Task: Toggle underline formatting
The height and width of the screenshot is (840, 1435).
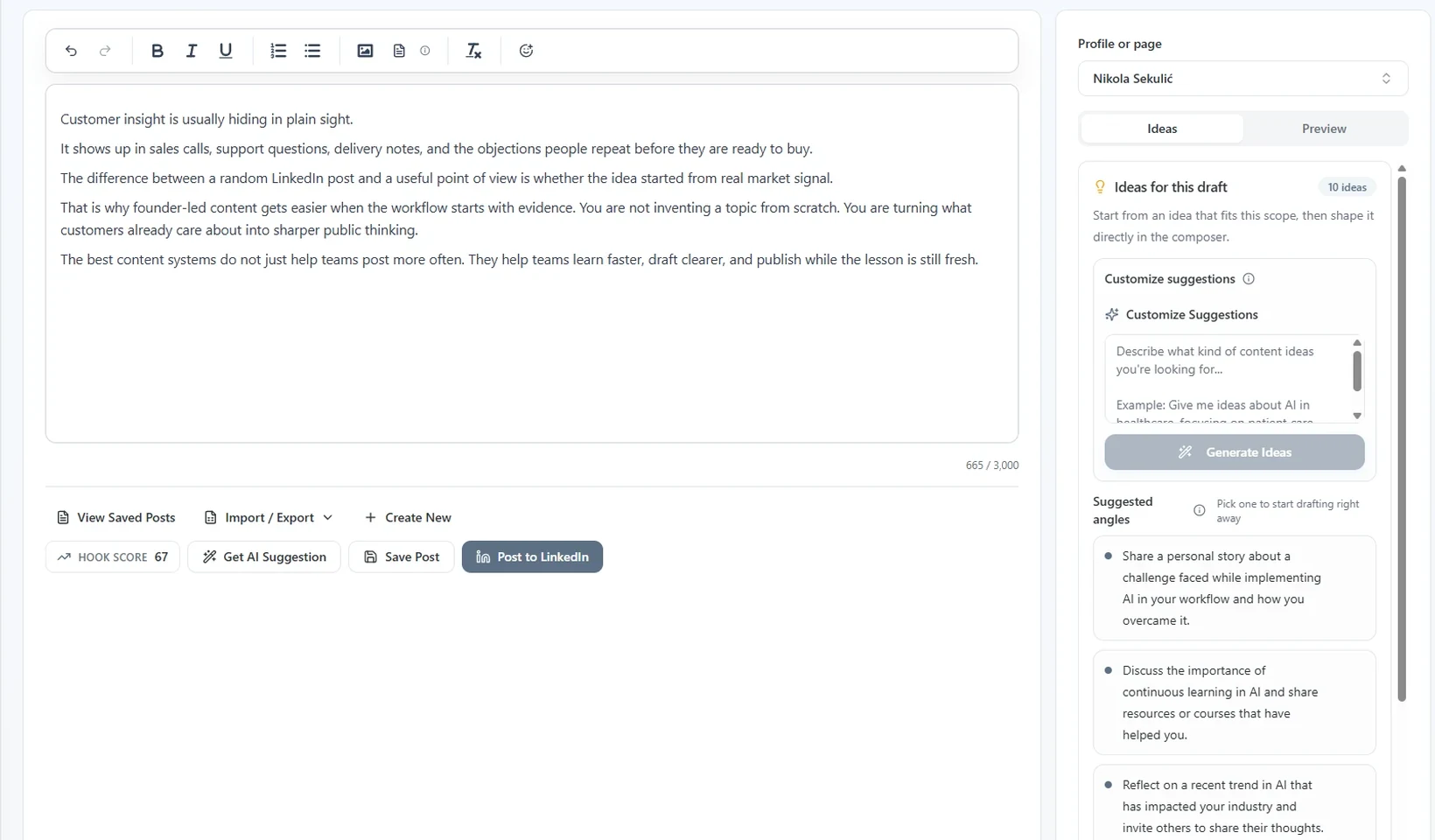Action: pos(225,51)
